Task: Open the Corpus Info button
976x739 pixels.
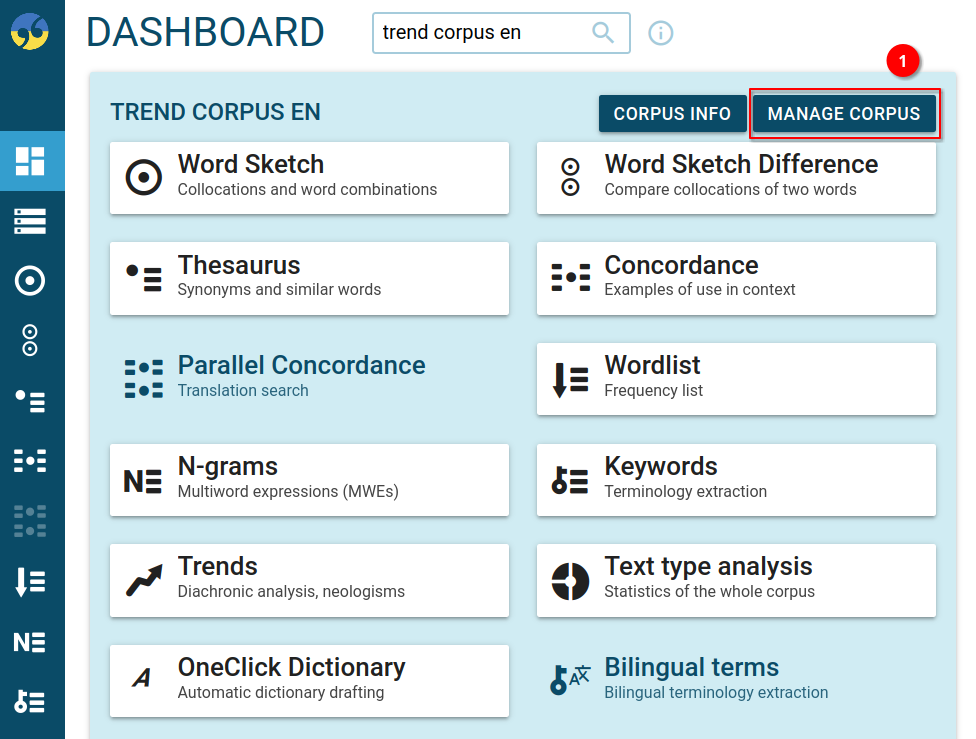Action: tap(672, 114)
